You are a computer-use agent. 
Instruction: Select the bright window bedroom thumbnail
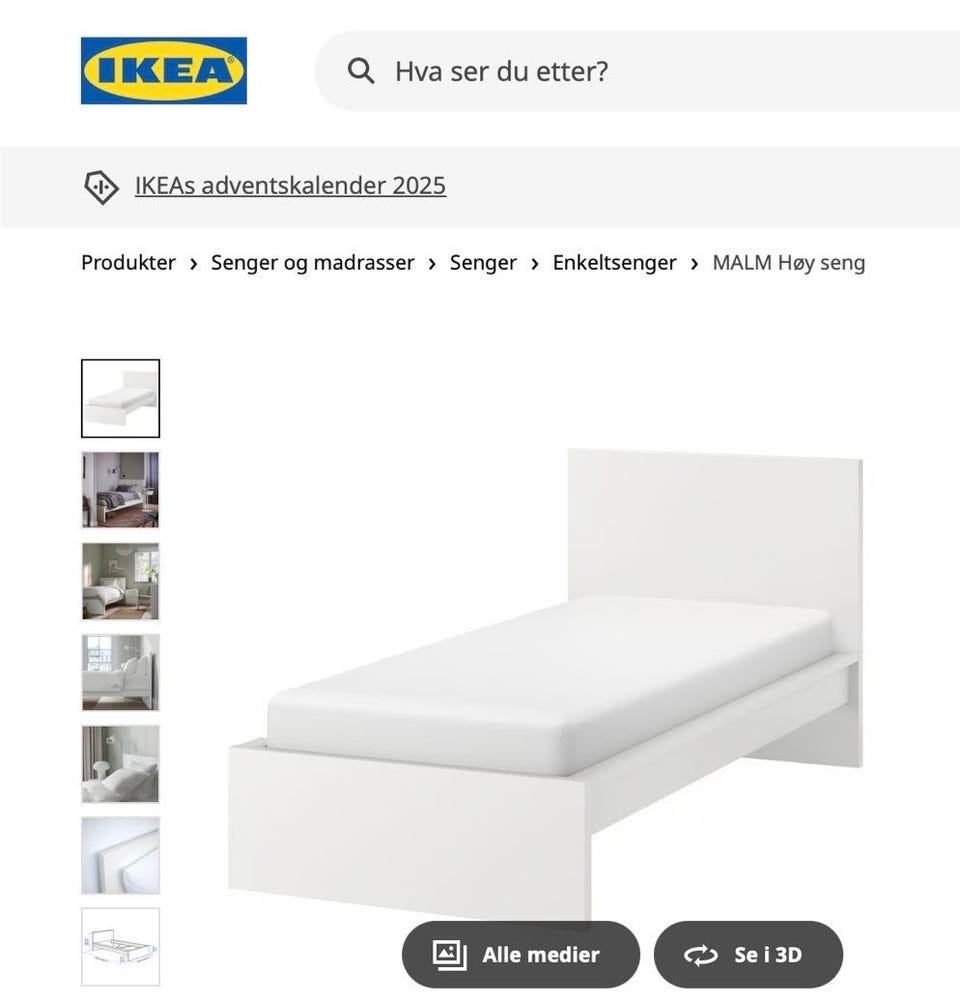click(121, 672)
